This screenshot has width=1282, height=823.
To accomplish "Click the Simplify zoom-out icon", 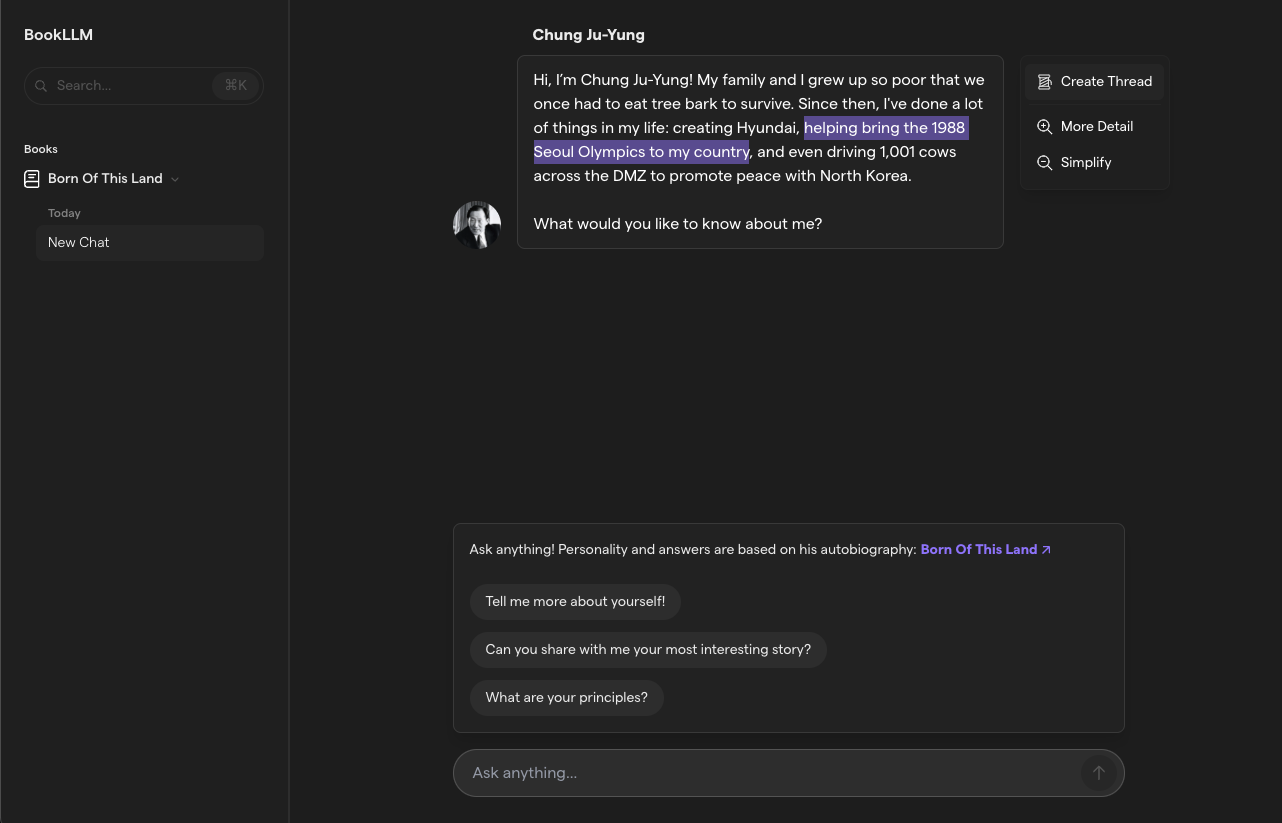I will 1044,163.
